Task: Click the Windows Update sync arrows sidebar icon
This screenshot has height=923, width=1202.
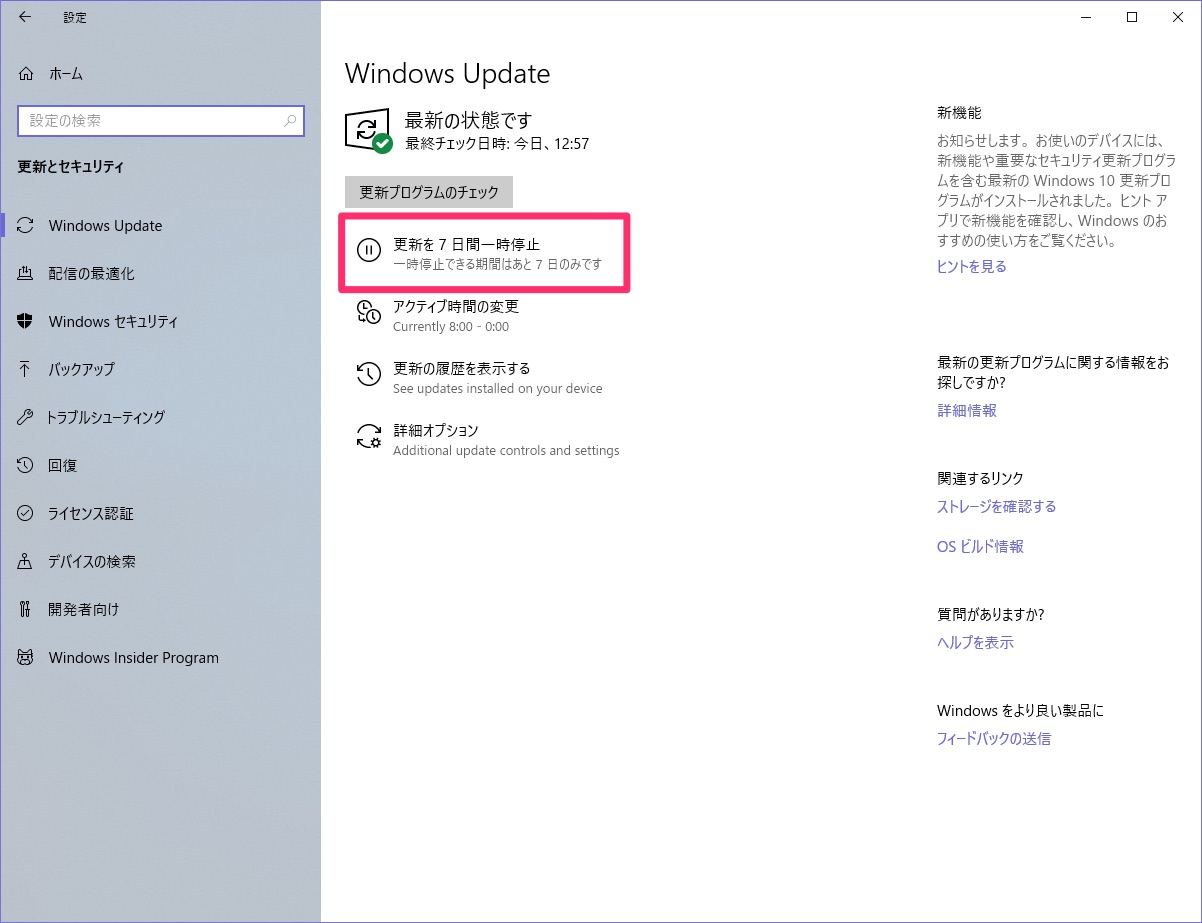Action: [x=26, y=225]
